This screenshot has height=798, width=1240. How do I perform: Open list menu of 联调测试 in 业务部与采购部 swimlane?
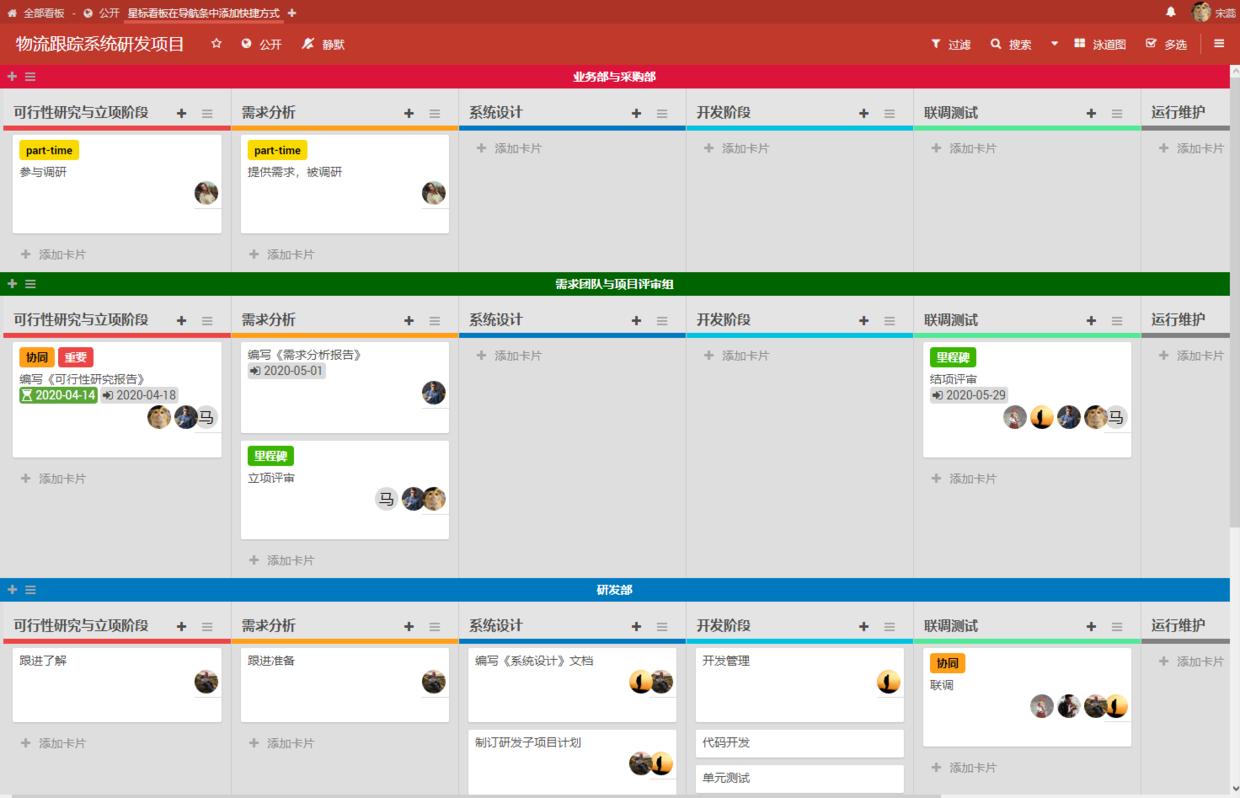tap(1117, 114)
